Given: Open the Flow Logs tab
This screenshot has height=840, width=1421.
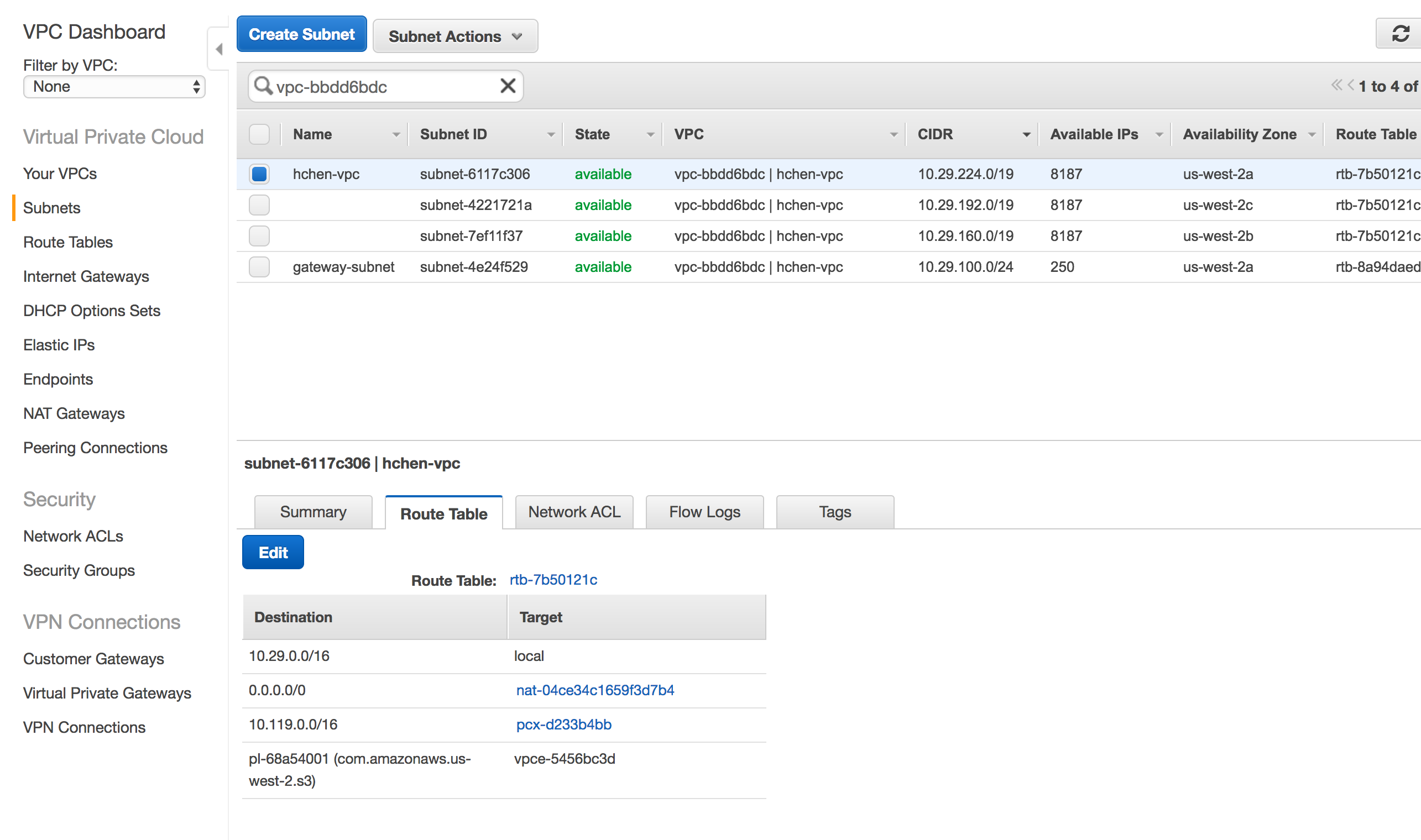Looking at the screenshot, I should pyautogui.click(x=704, y=512).
